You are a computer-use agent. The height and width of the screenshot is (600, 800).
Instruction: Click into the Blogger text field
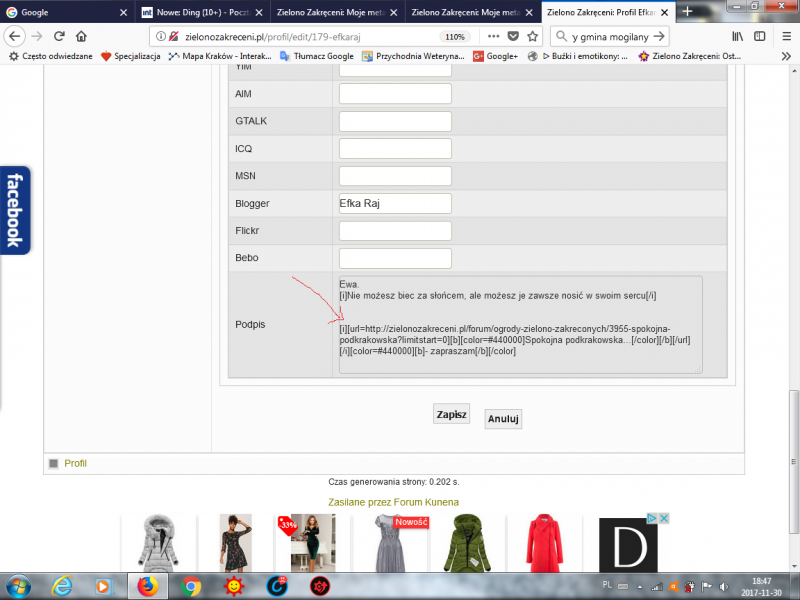click(x=395, y=204)
